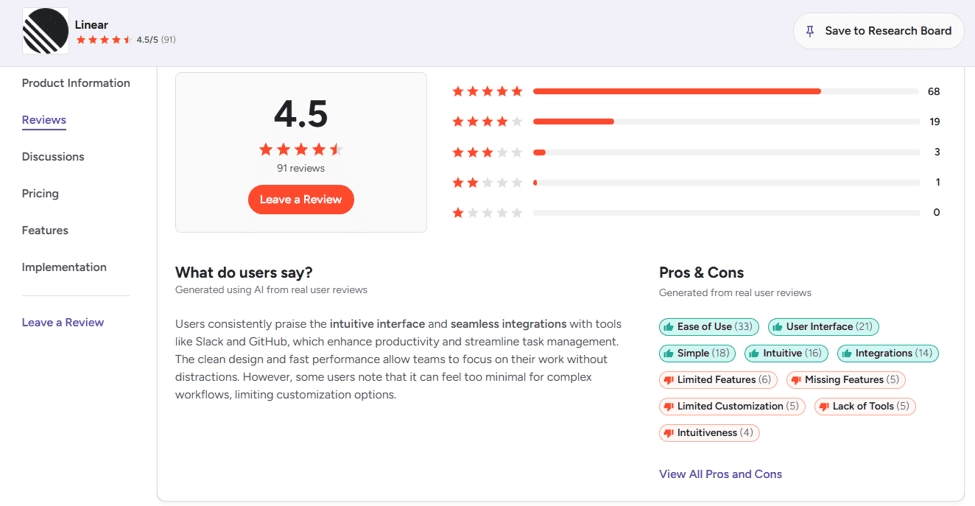Screen dimensions: 975x506
Task: Click the sidebar Leave a Review link
Action: pyautogui.click(x=63, y=323)
